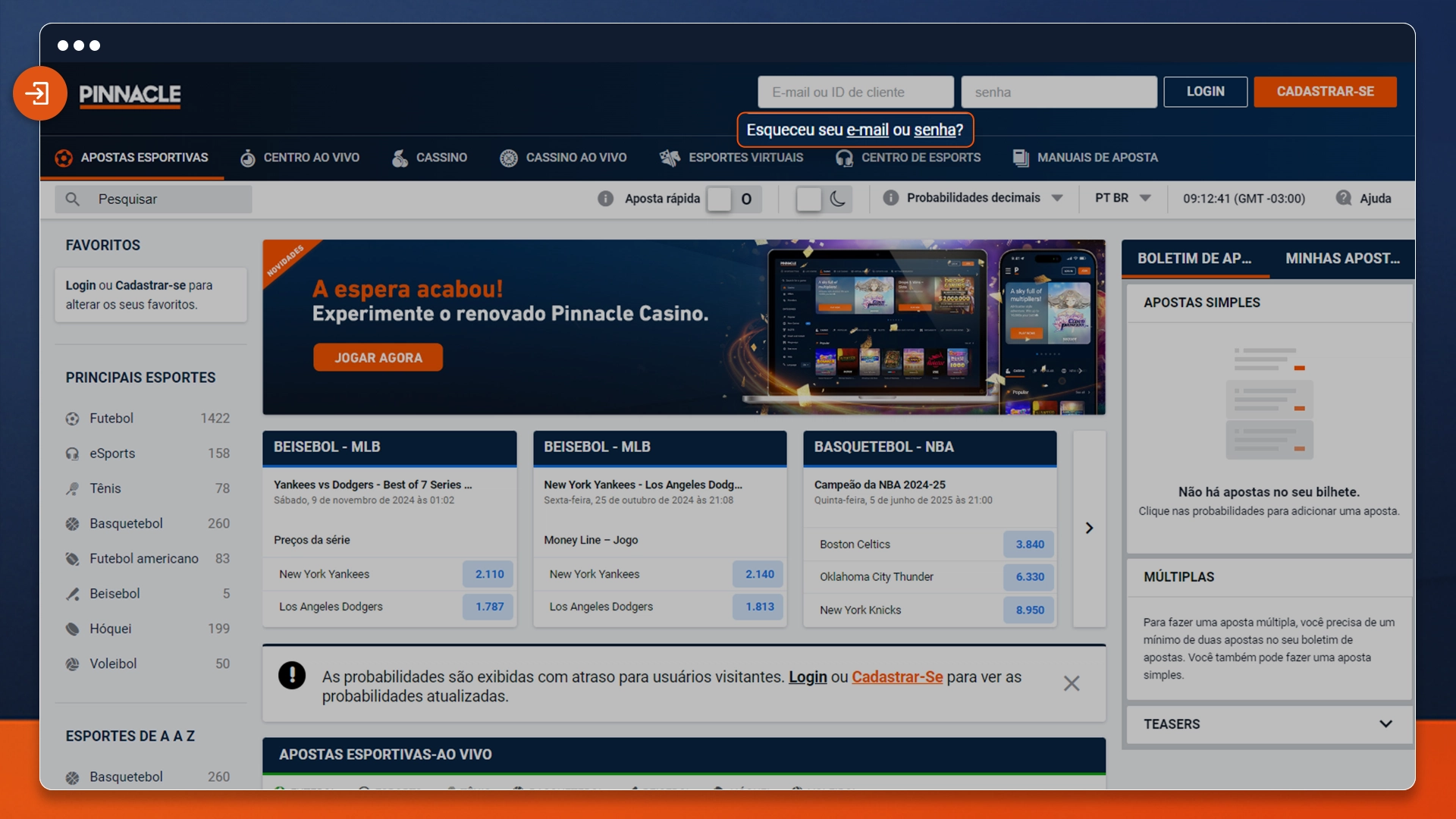Select Yankees odds 2.110 in series prices
This screenshot has width=1456, height=819.
489,575
